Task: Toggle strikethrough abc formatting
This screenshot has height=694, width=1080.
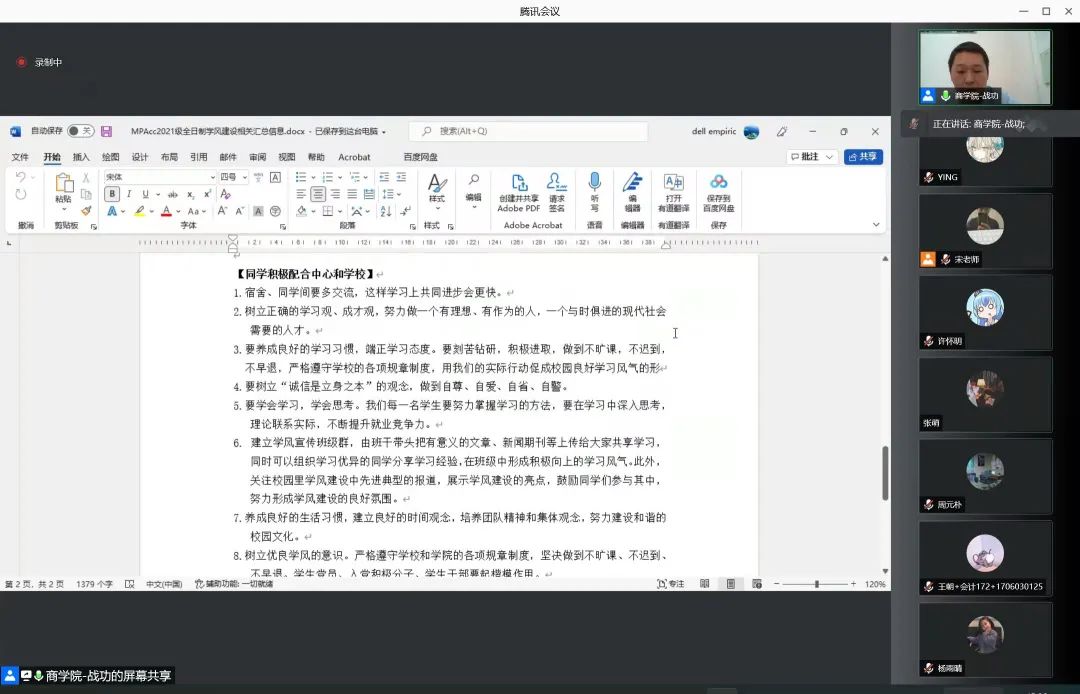Action: click(173, 194)
